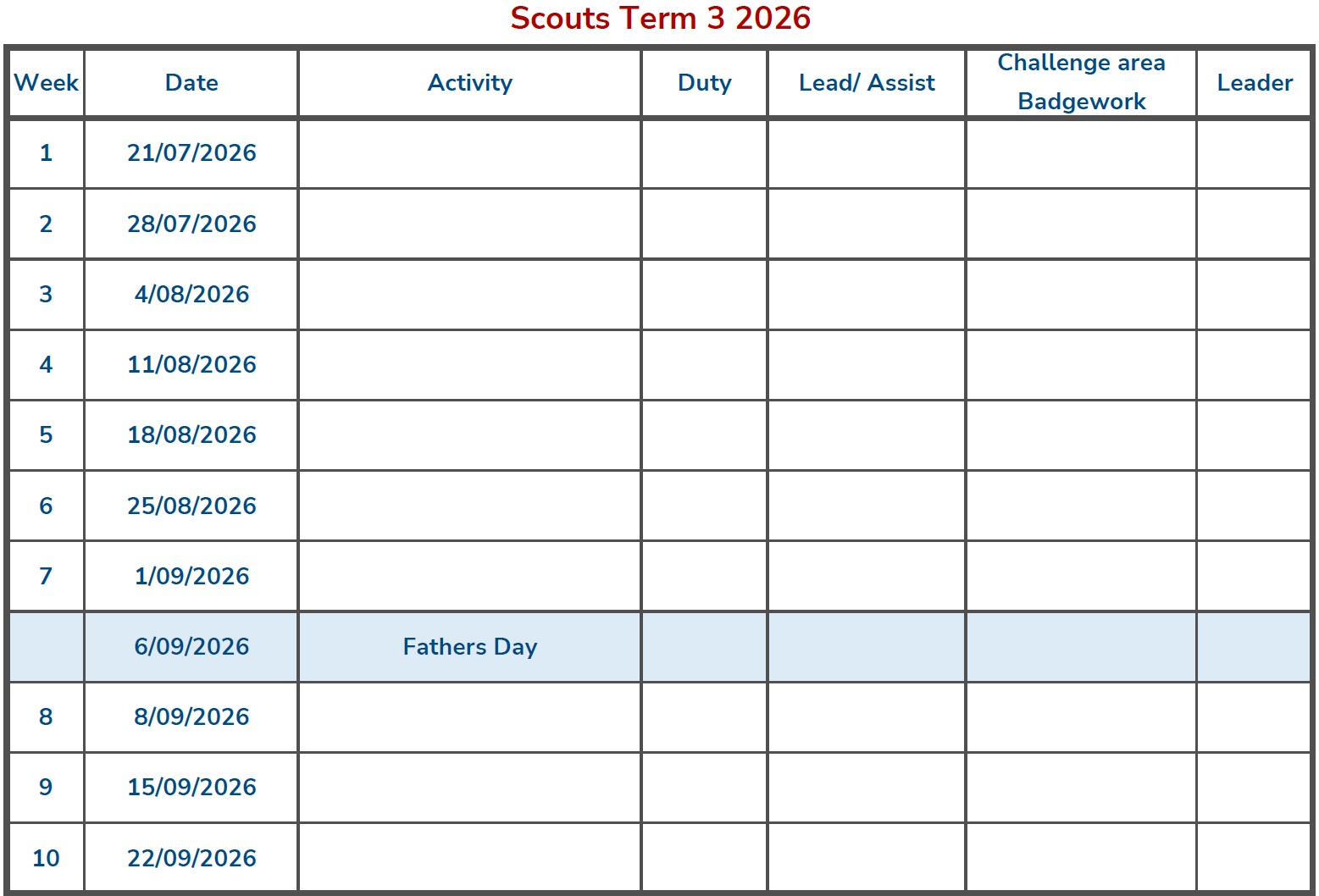Select the week 10 number cell
This screenshot has width=1319, height=896.
coord(47,858)
